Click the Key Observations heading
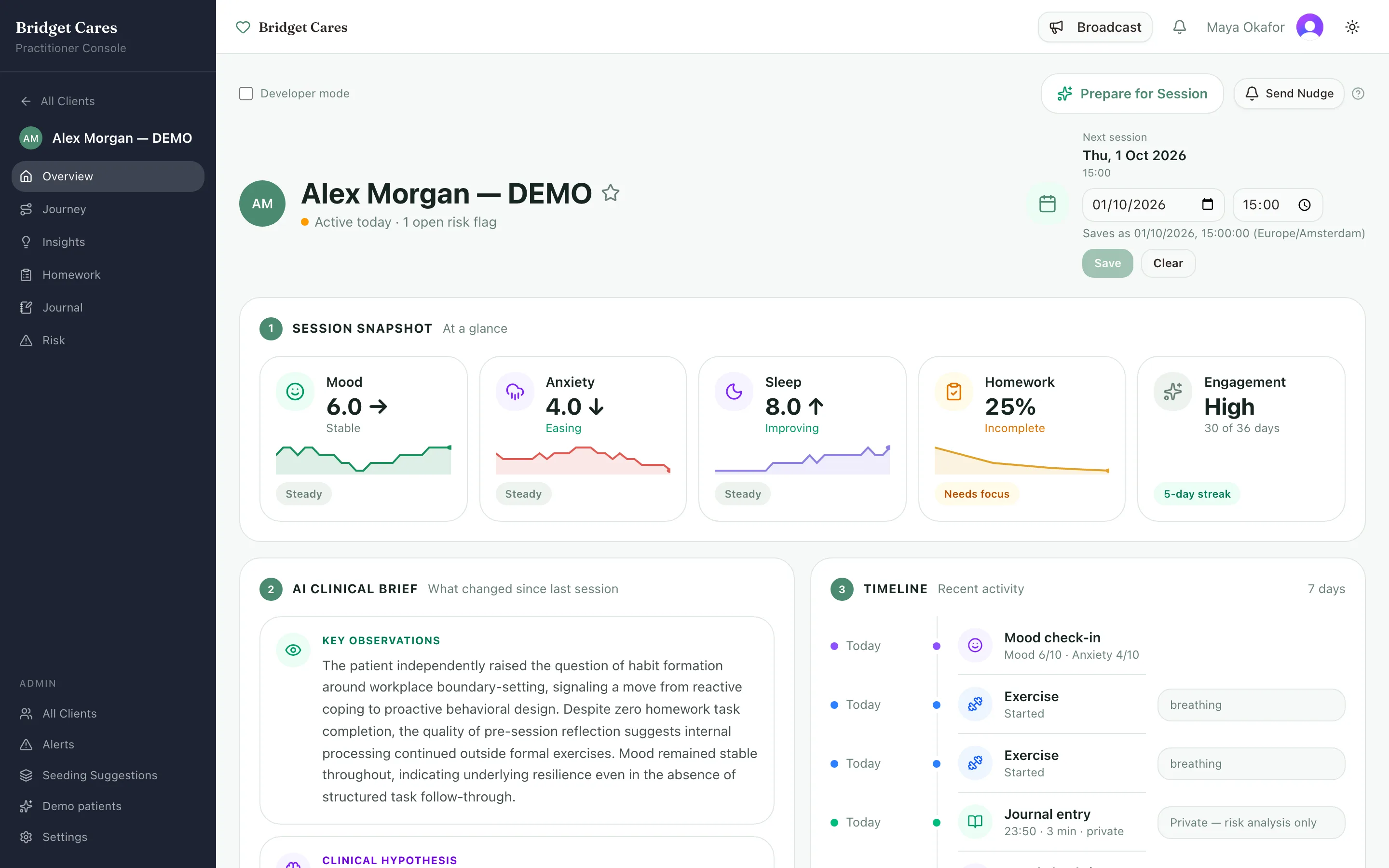 [x=381, y=641]
